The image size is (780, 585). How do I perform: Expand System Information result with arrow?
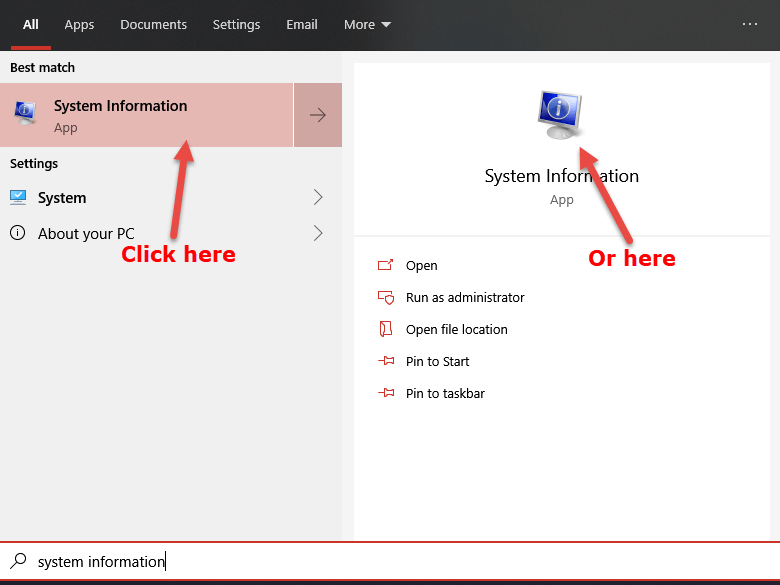(318, 115)
